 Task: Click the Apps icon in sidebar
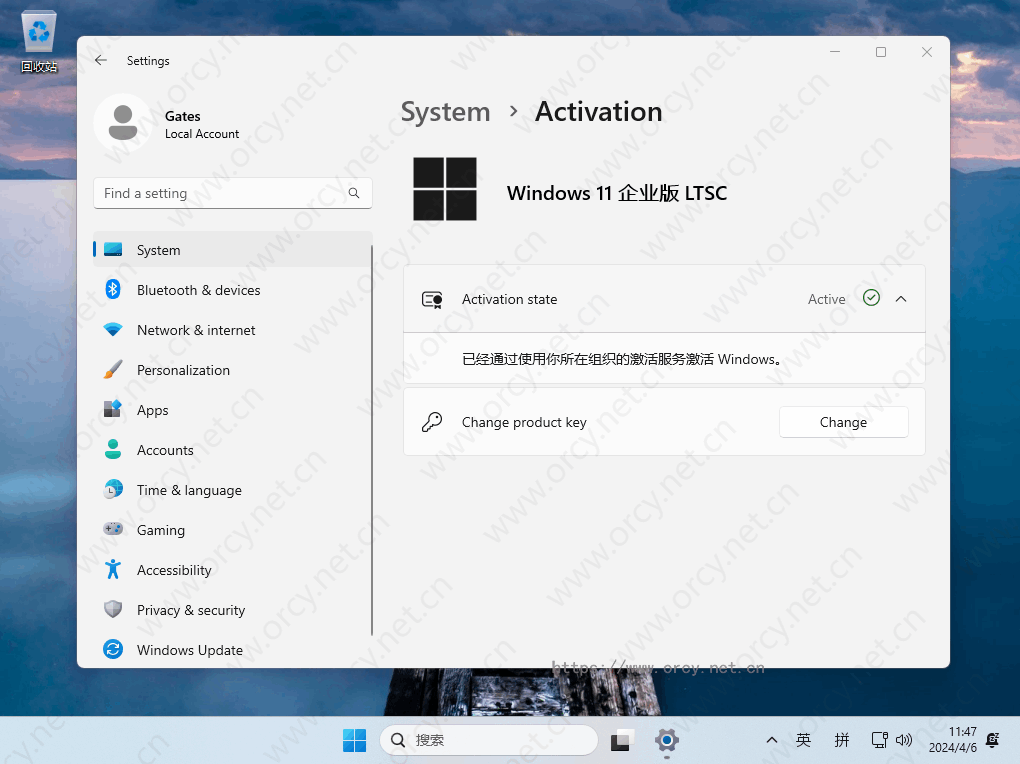pos(113,409)
